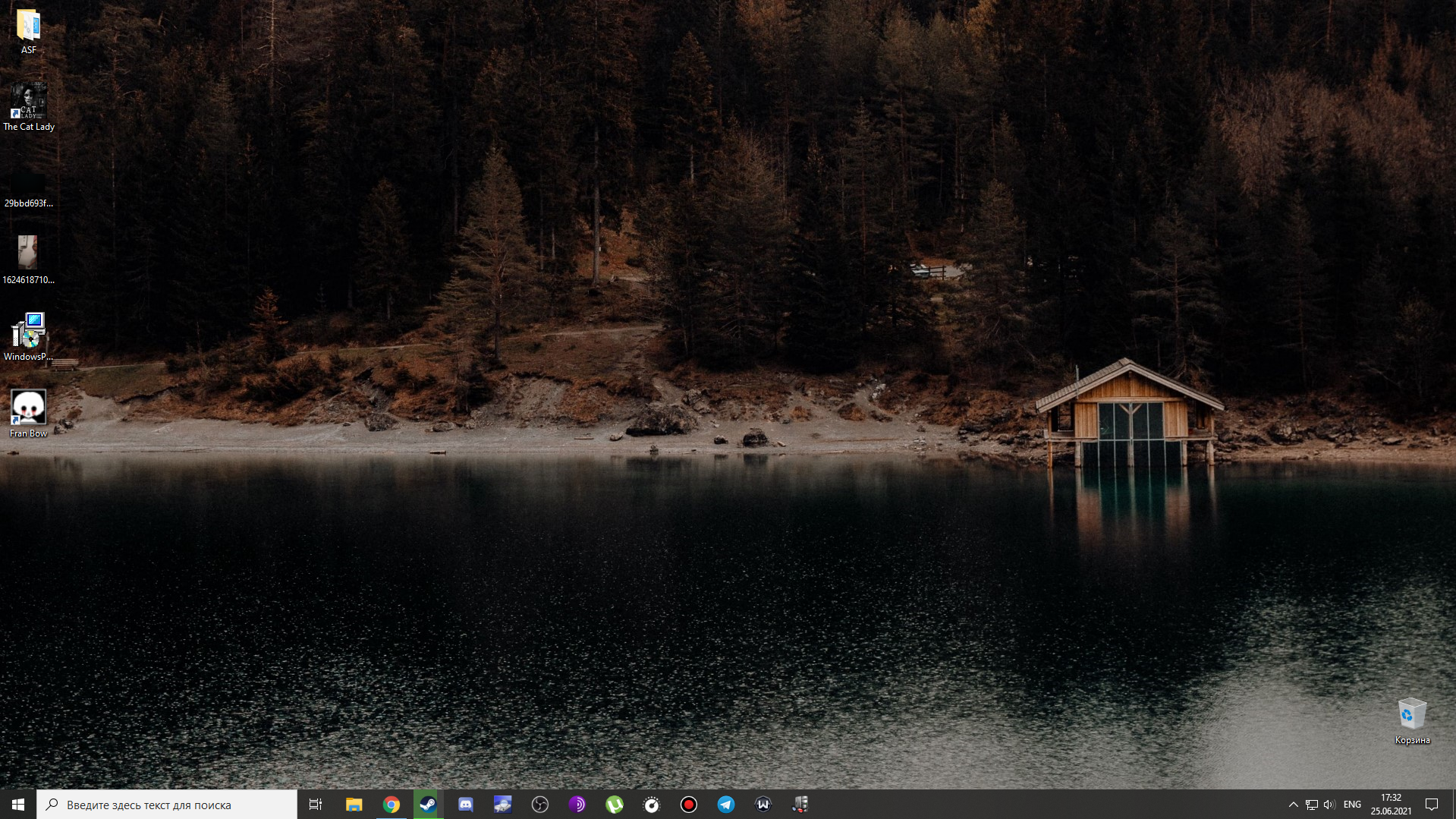Open the ASF folder on the desktop
This screenshot has height=819, width=1456.
pos(28,31)
